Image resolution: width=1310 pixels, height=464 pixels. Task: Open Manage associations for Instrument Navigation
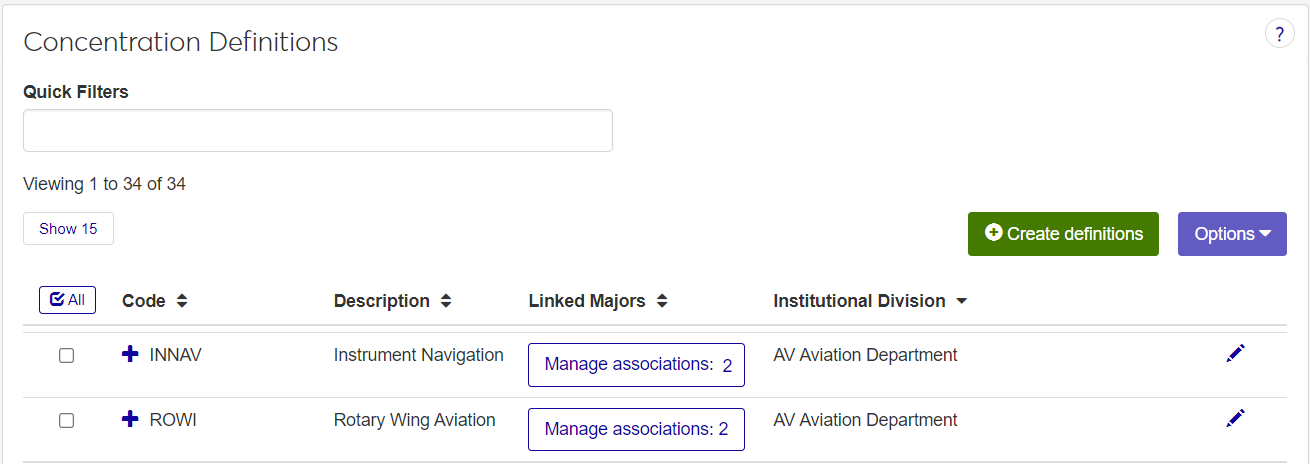click(636, 365)
